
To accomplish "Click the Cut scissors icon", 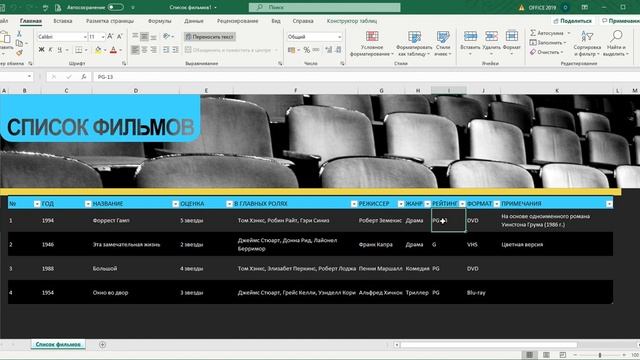I will point(19,34).
